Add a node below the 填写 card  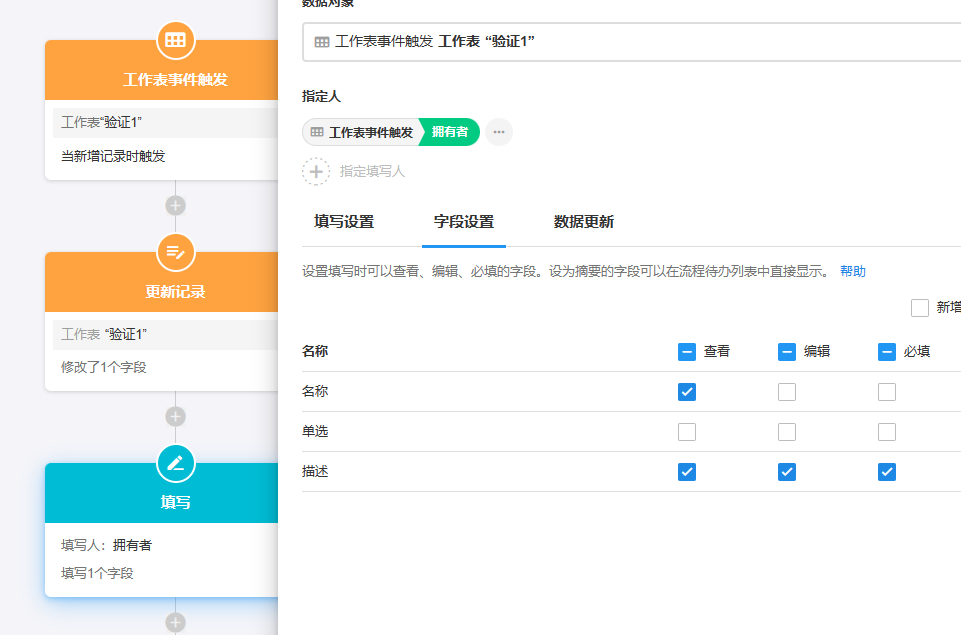[176, 622]
